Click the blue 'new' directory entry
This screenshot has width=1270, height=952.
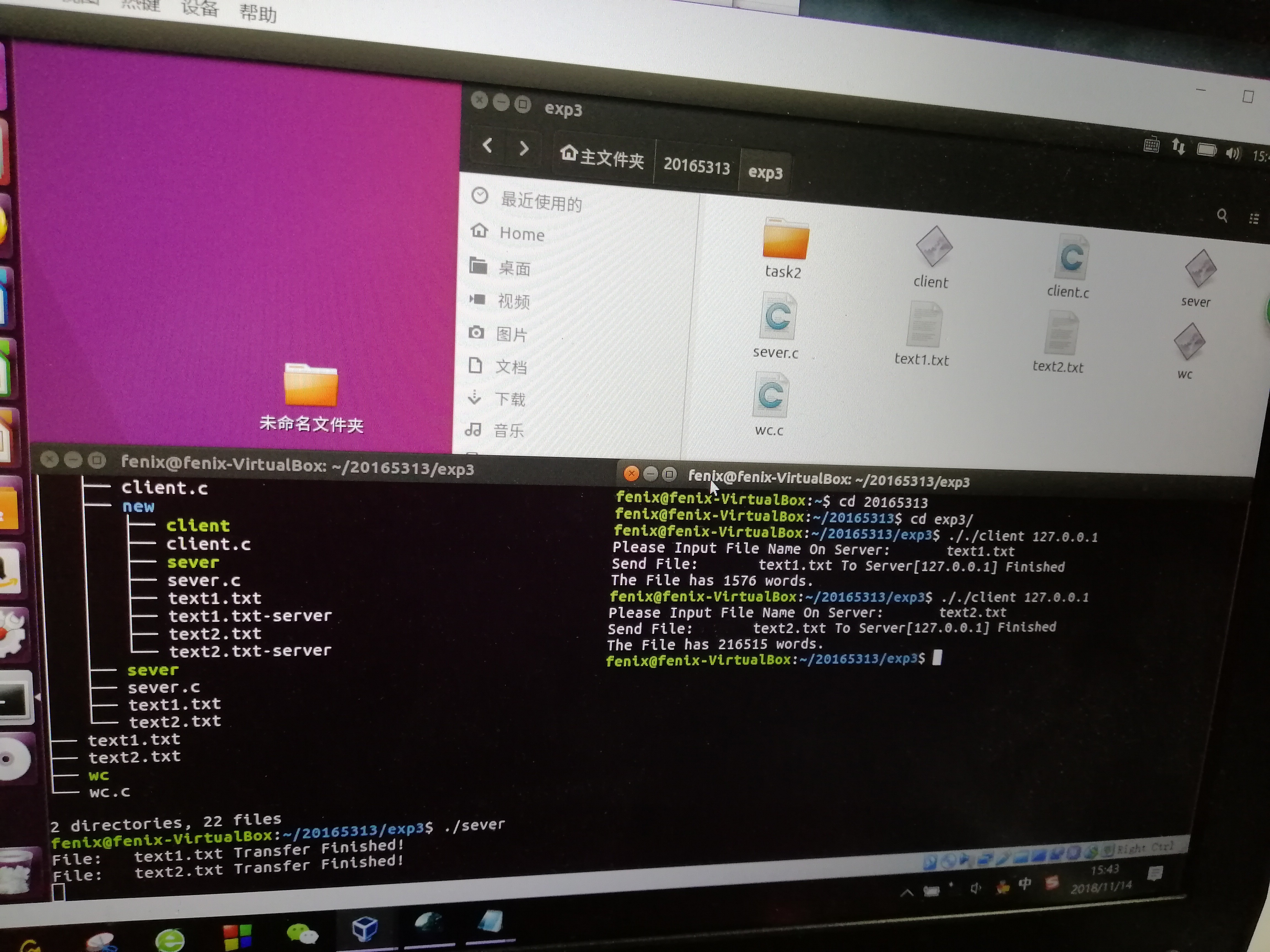(138, 507)
